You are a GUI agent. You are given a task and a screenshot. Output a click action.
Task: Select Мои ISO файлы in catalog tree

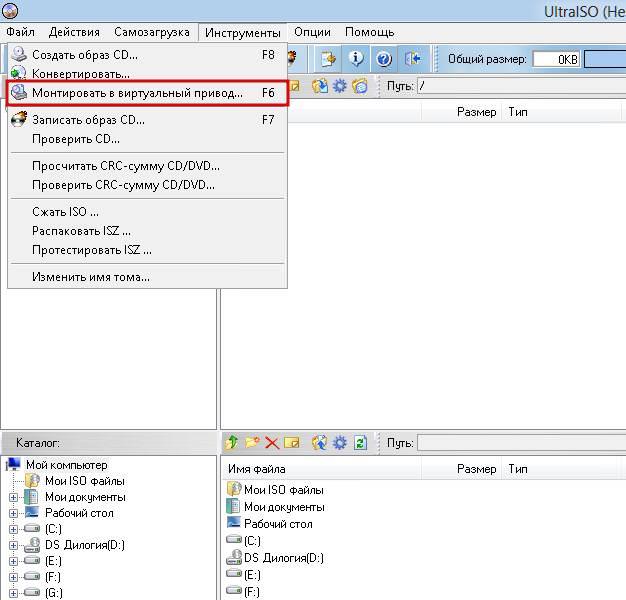point(85,481)
